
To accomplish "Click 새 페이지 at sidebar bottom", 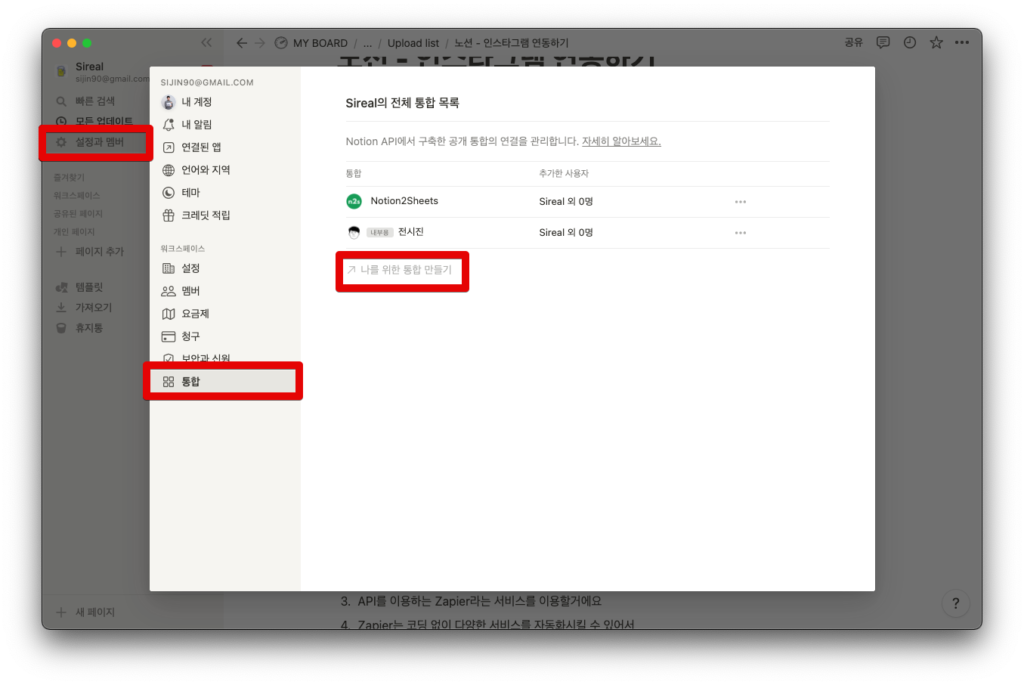I will [x=86, y=612].
